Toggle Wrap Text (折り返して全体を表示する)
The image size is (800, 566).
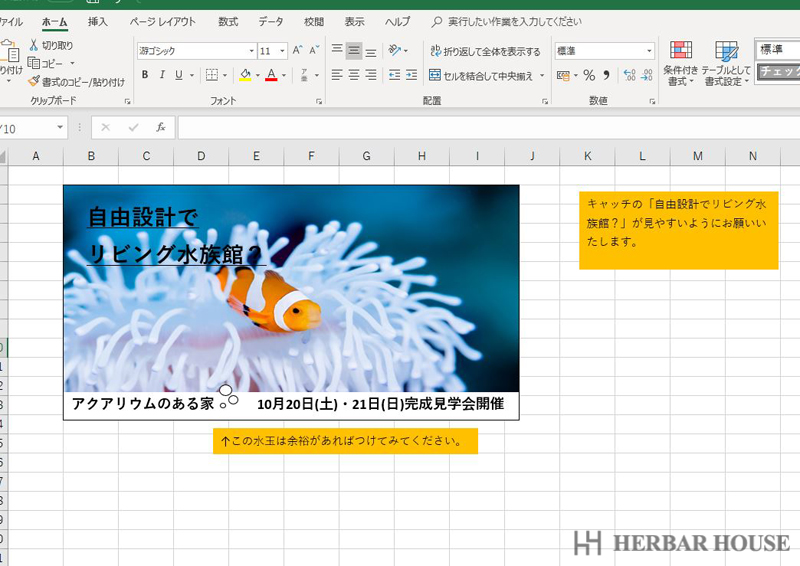(485, 51)
